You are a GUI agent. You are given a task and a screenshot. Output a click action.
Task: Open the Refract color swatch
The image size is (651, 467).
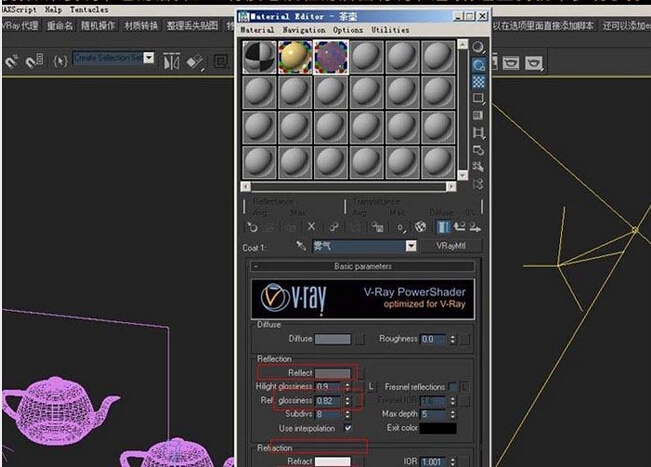click(x=333, y=462)
